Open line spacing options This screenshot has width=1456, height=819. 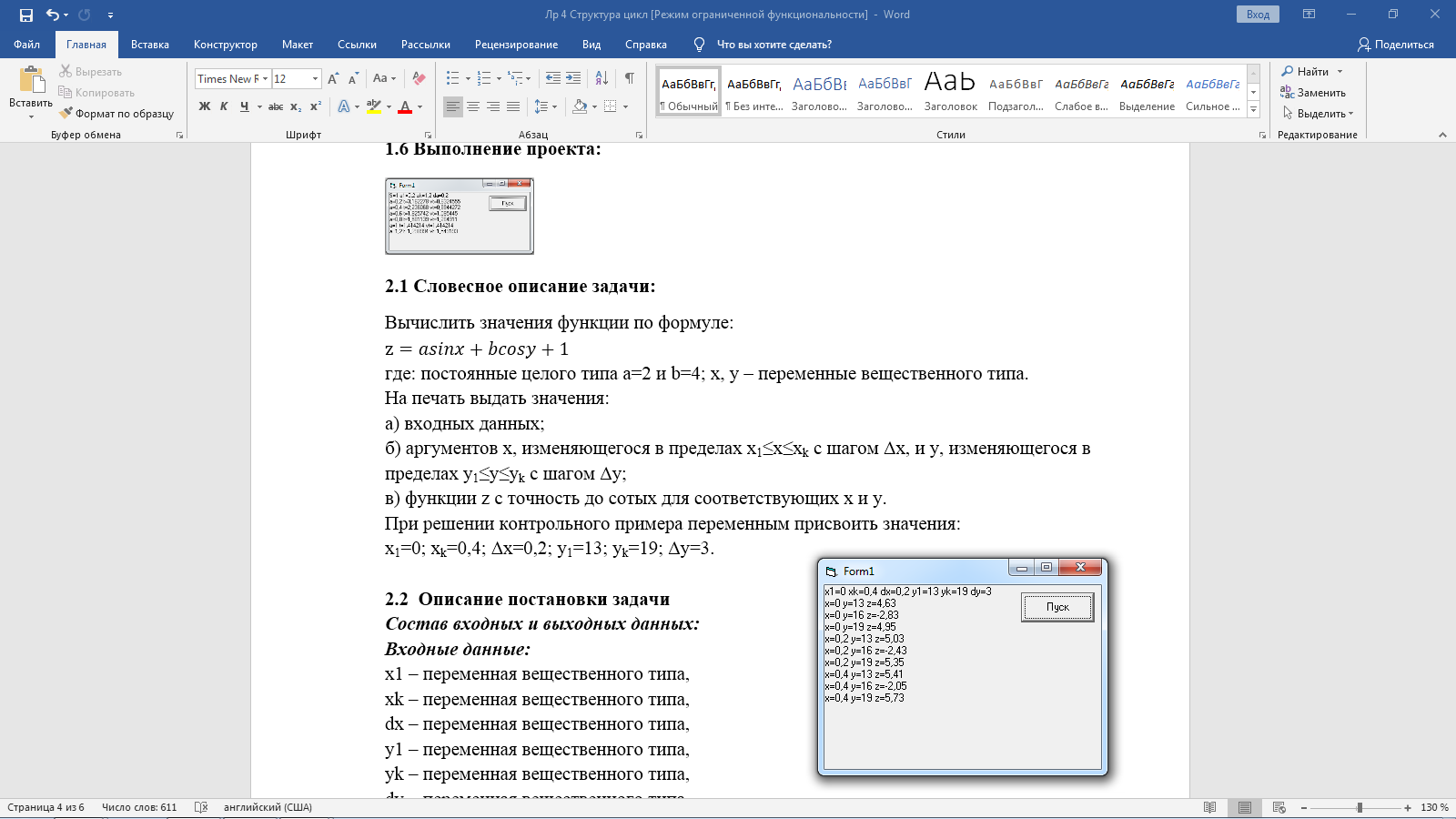pyautogui.click(x=541, y=106)
